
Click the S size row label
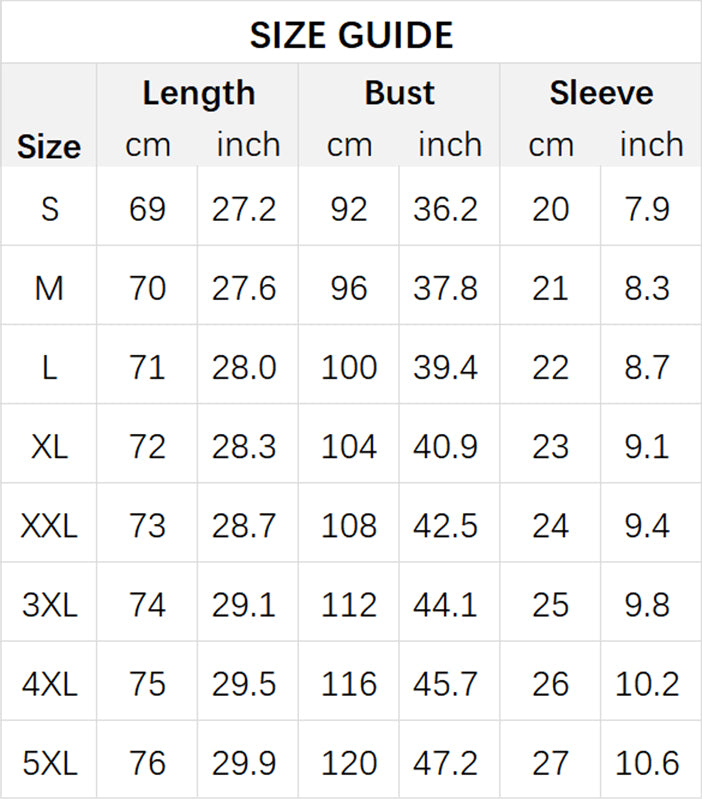pyautogui.click(x=49, y=209)
